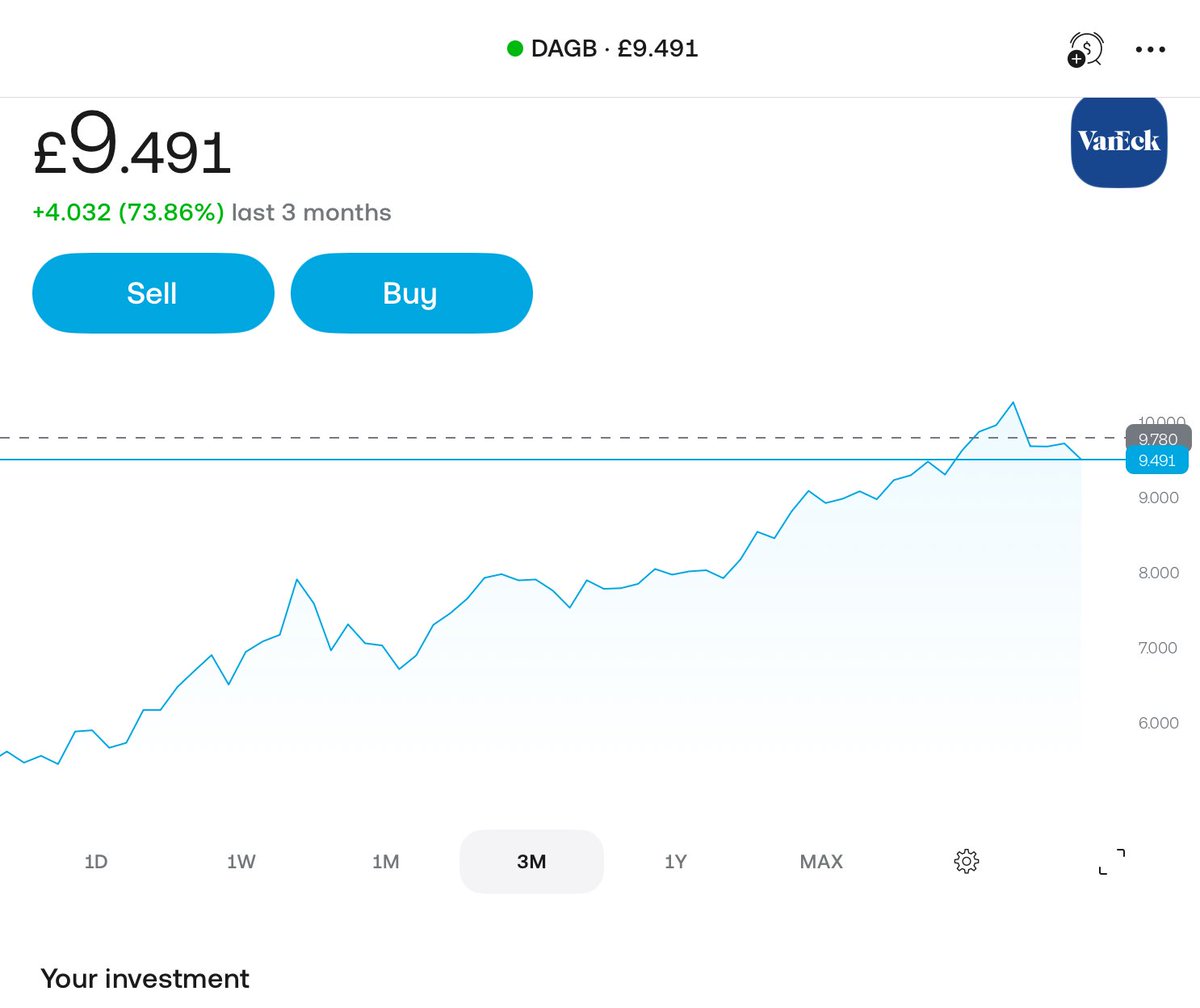Open the three-dot more options menu
Screen dimensions: 1200x1008
coord(1152,49)
